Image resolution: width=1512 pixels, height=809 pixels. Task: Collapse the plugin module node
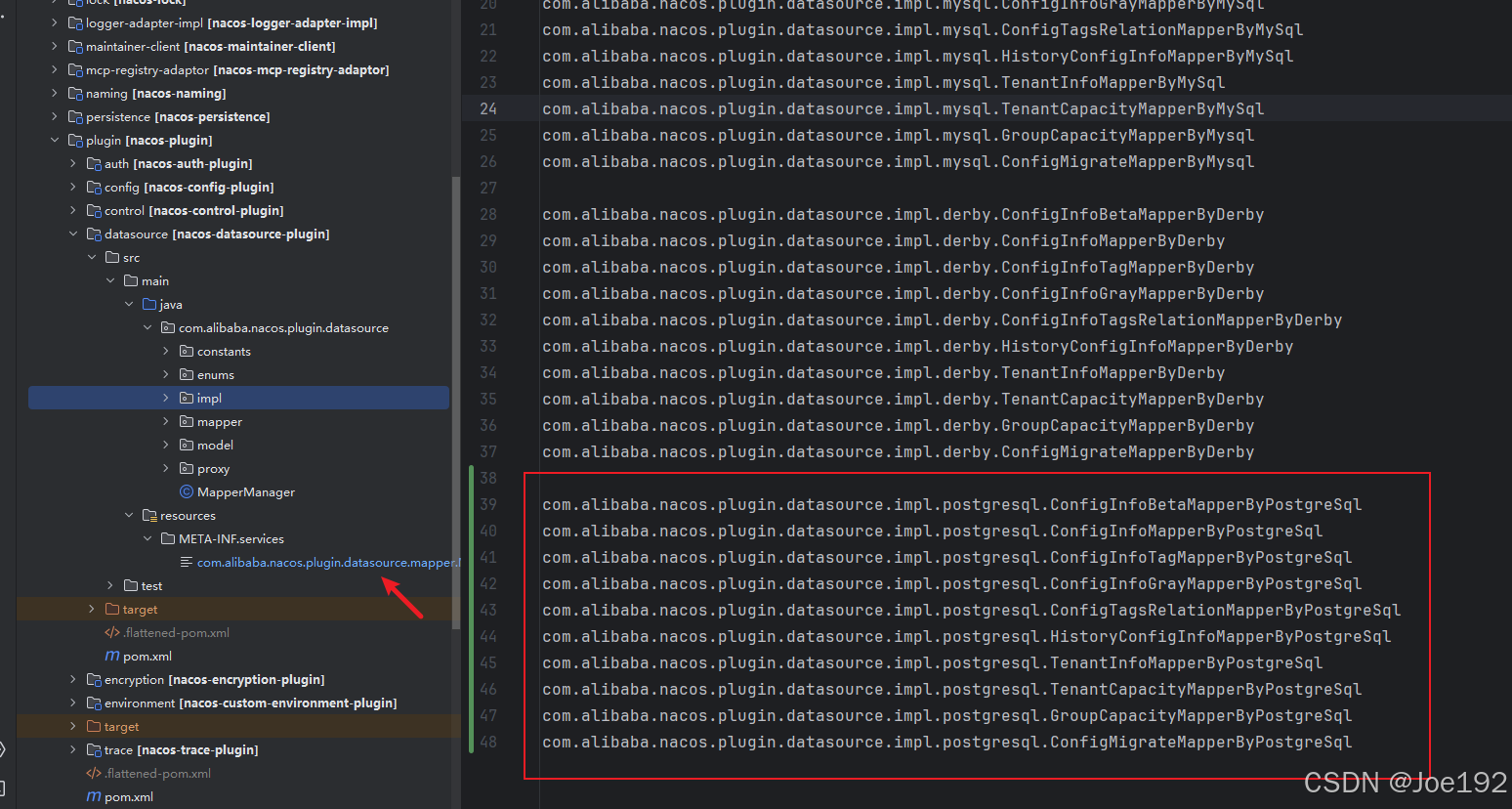click(x=55, y=140)
